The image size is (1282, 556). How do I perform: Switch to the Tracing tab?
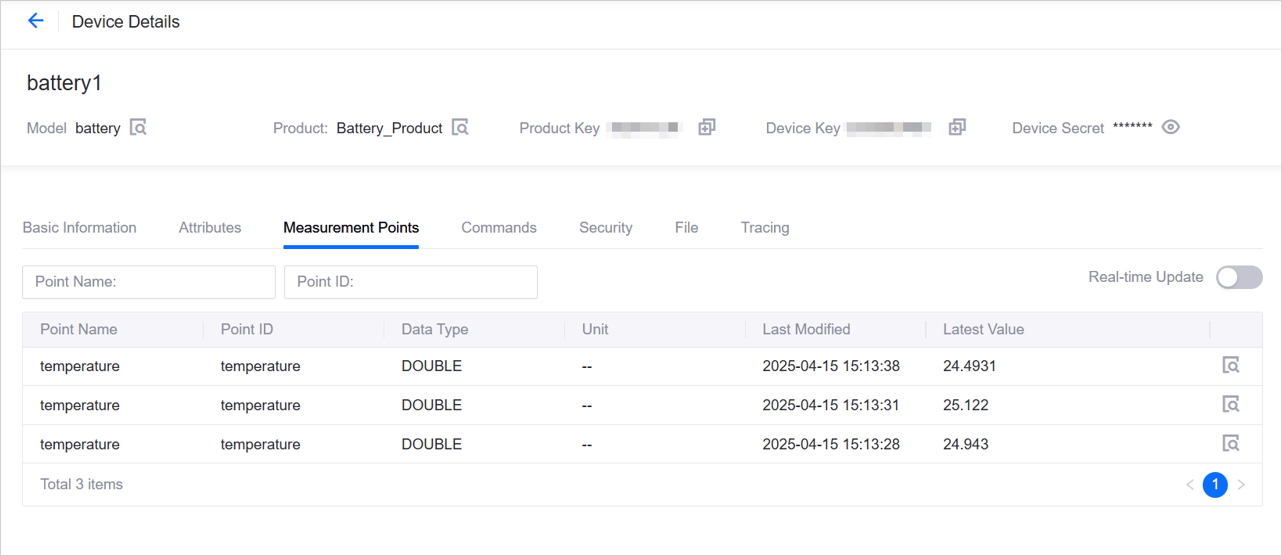click(x=765, y=228)
